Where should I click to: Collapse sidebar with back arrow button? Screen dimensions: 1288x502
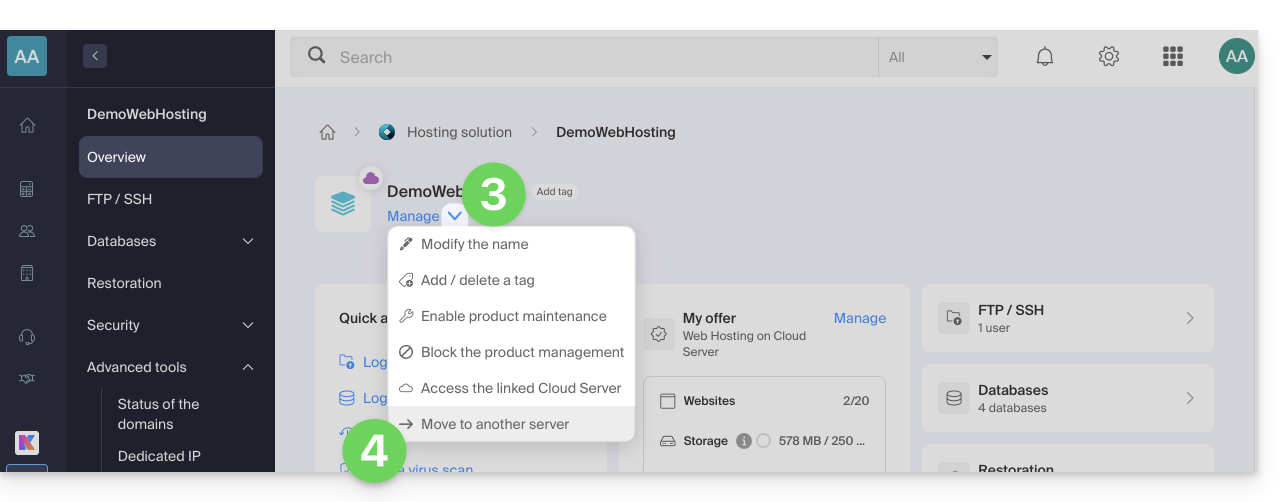tap(95, 56)
